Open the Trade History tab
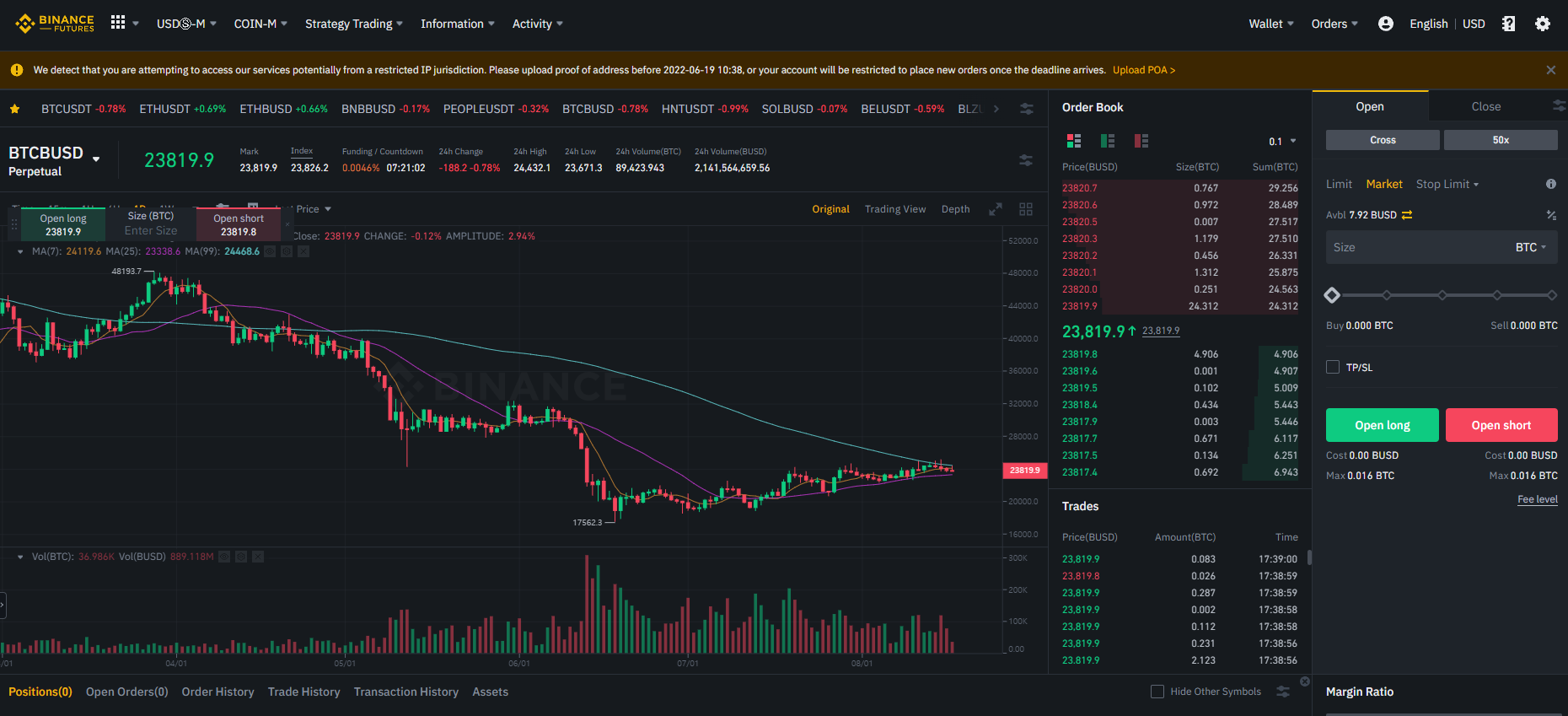This screenshot has height=716, width=1568. 304,692
